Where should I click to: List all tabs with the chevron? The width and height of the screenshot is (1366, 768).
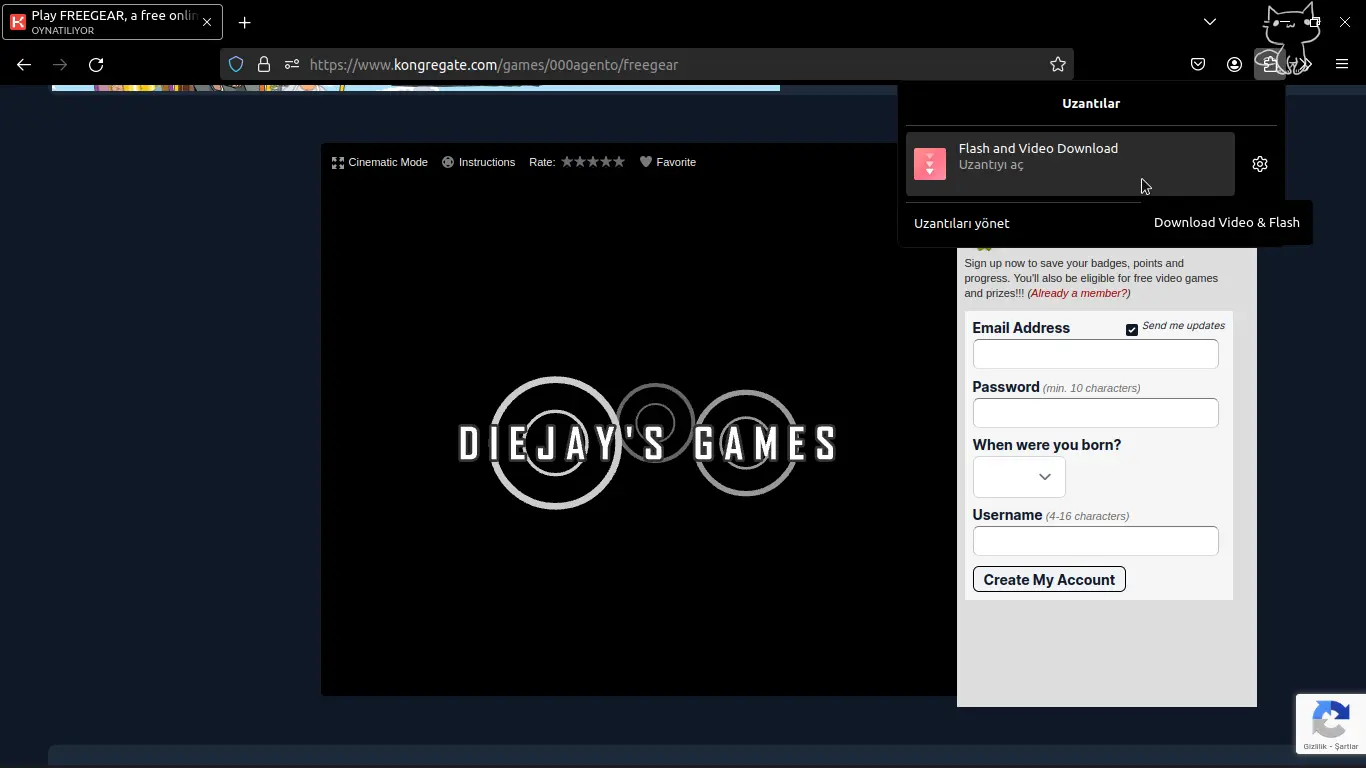pyautogui.click(x=1210, y=22)
